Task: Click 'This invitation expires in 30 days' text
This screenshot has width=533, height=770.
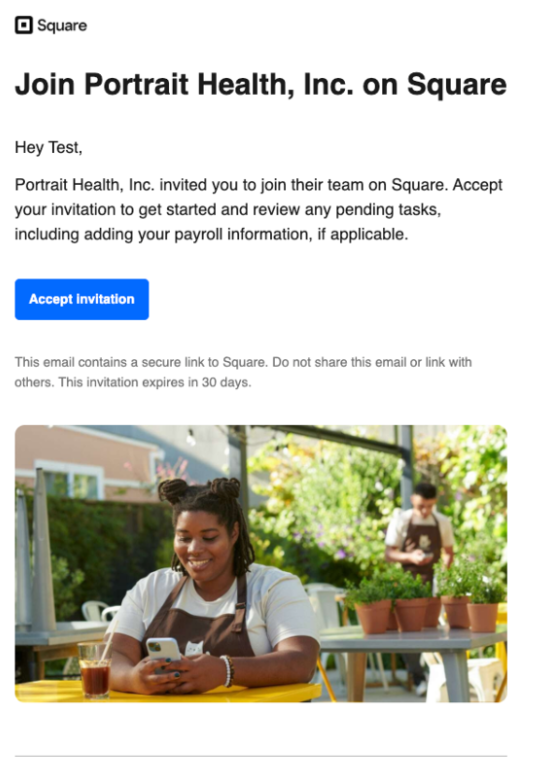Action: point(154,382)
